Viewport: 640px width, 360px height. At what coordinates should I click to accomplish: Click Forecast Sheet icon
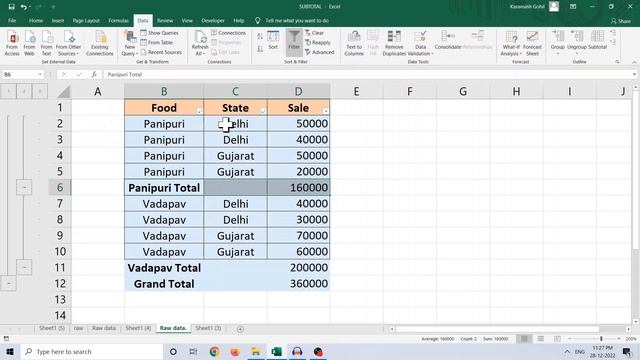click(x=532, y=43)
